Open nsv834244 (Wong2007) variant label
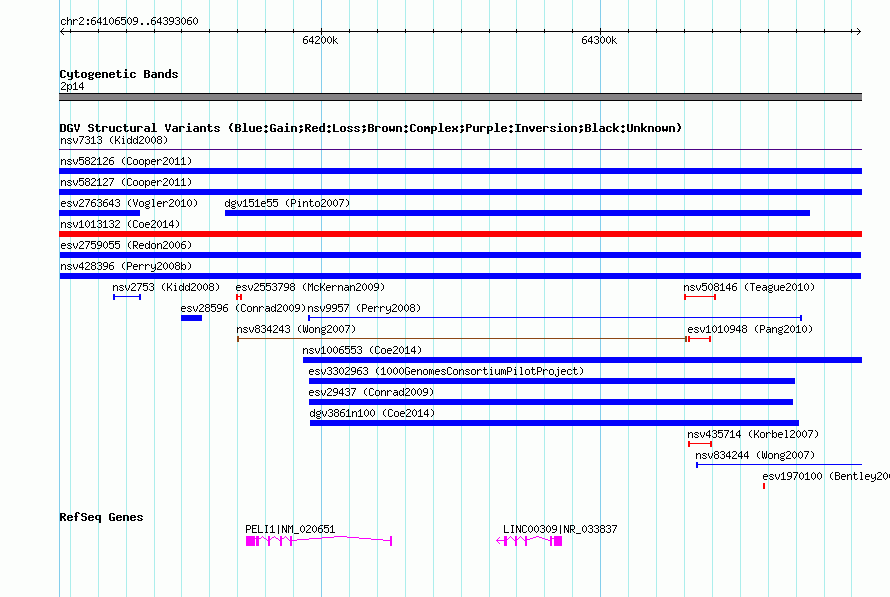Viewport: 890px width, 597px height. [755, 455]
